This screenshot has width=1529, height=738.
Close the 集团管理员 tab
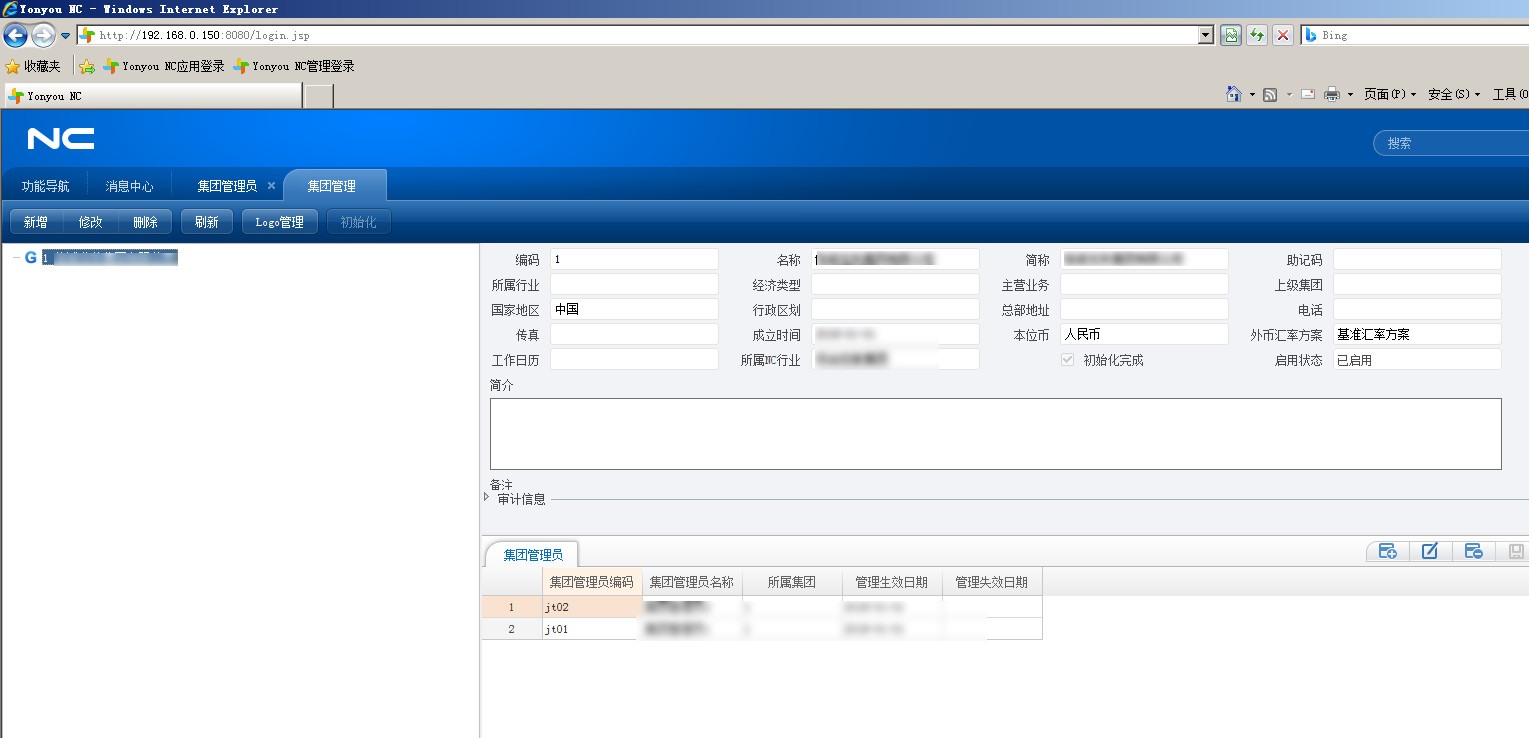tap(271, 186)
